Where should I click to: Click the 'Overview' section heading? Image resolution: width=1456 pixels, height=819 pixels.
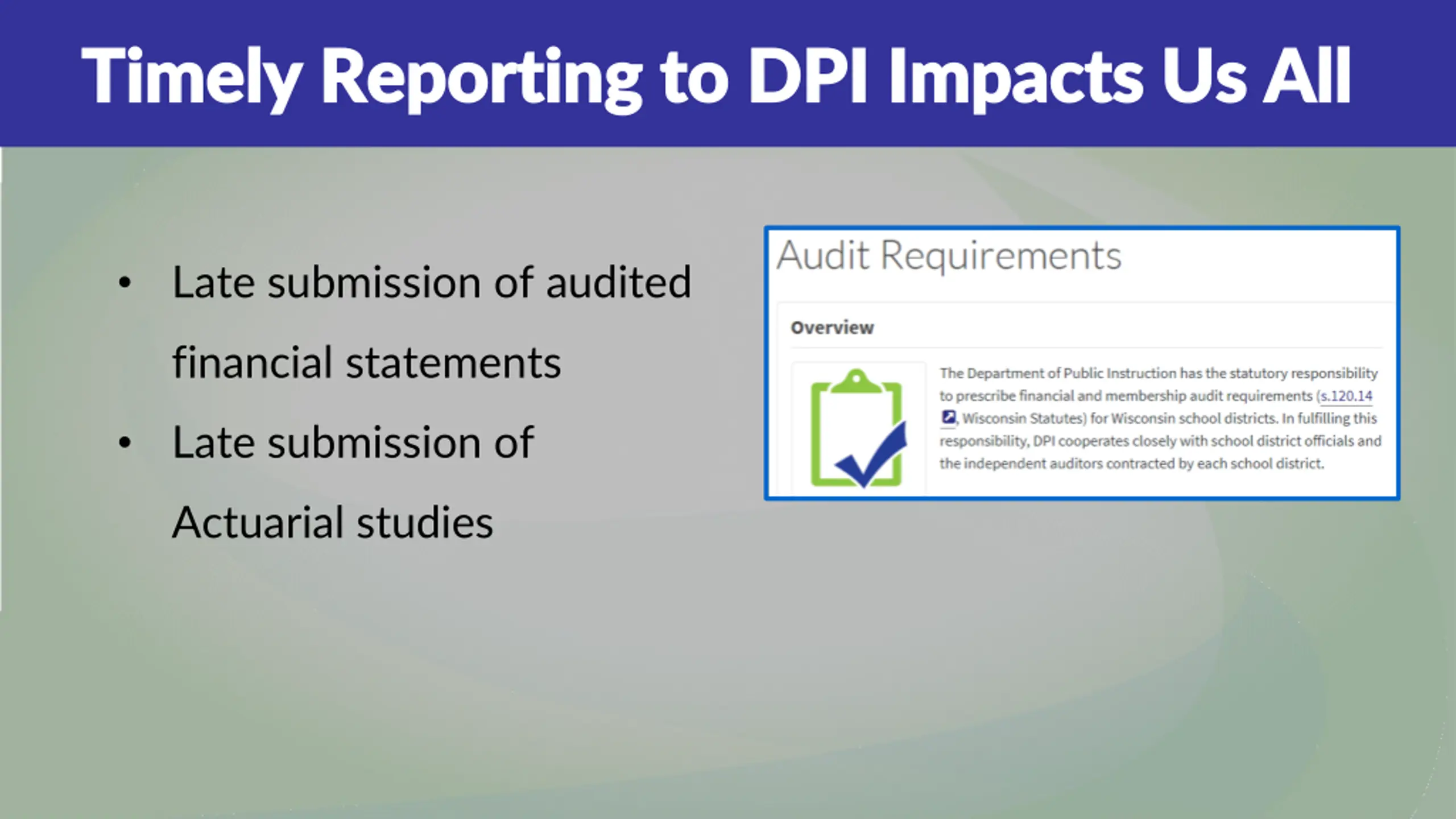point(832,328)
